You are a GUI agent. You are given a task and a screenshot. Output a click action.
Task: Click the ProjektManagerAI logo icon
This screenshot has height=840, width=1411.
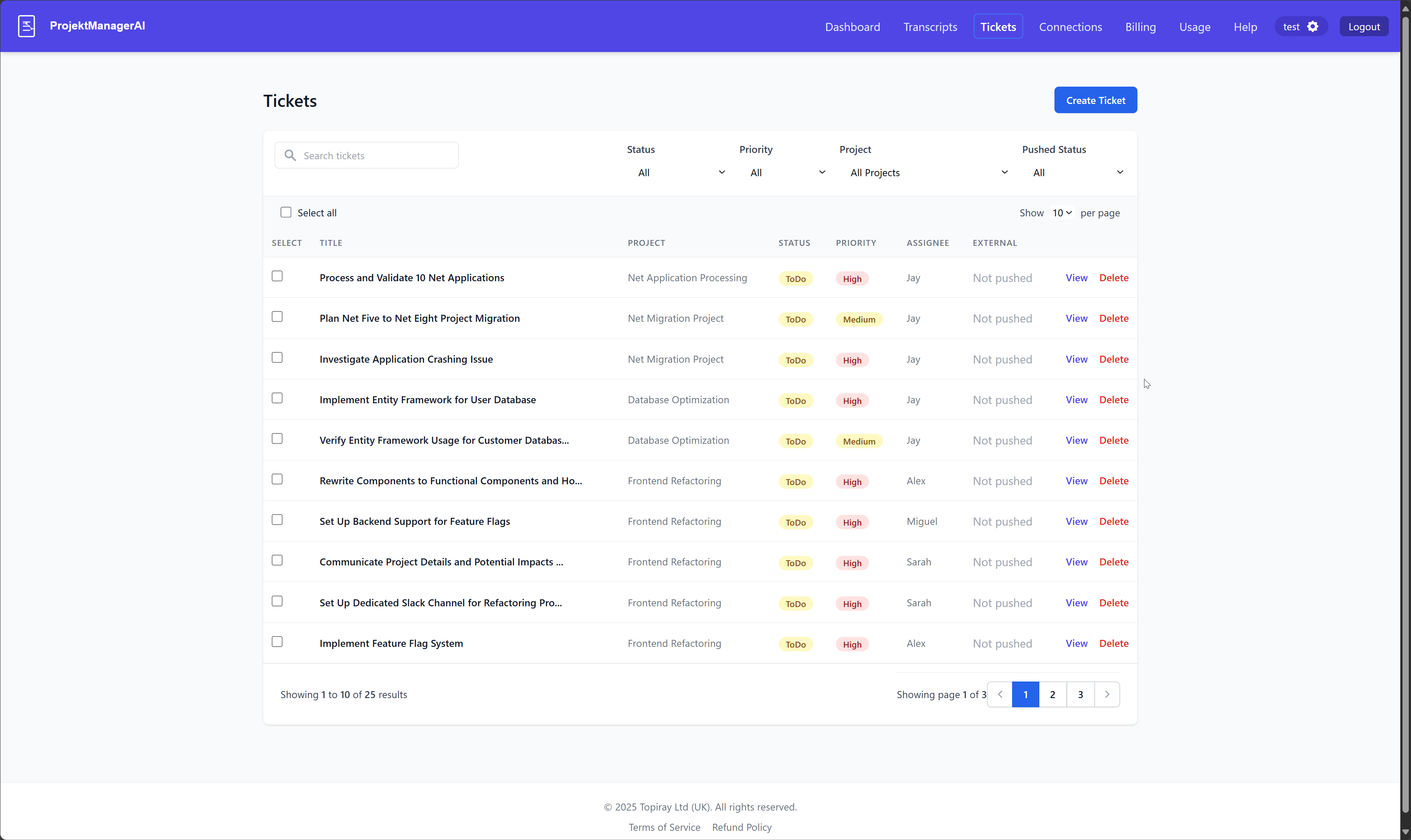(26, 26)
